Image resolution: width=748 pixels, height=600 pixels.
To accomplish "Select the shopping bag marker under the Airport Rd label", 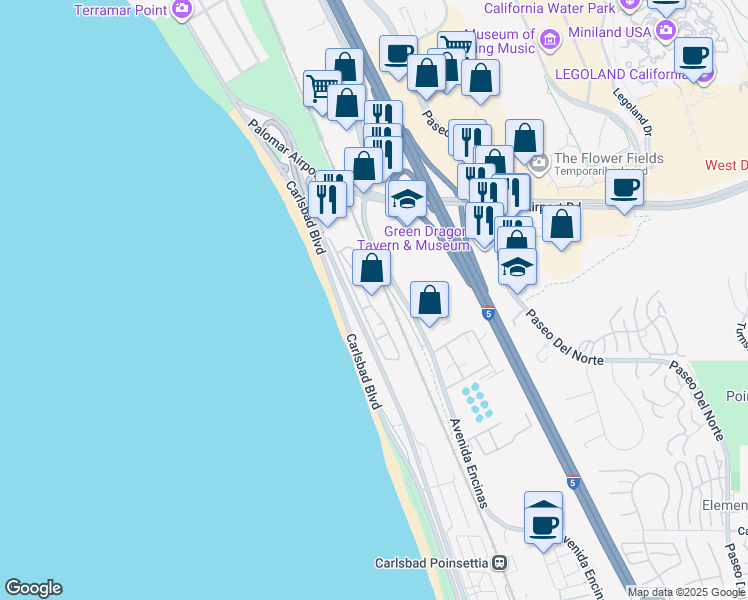I will point(561,226).
